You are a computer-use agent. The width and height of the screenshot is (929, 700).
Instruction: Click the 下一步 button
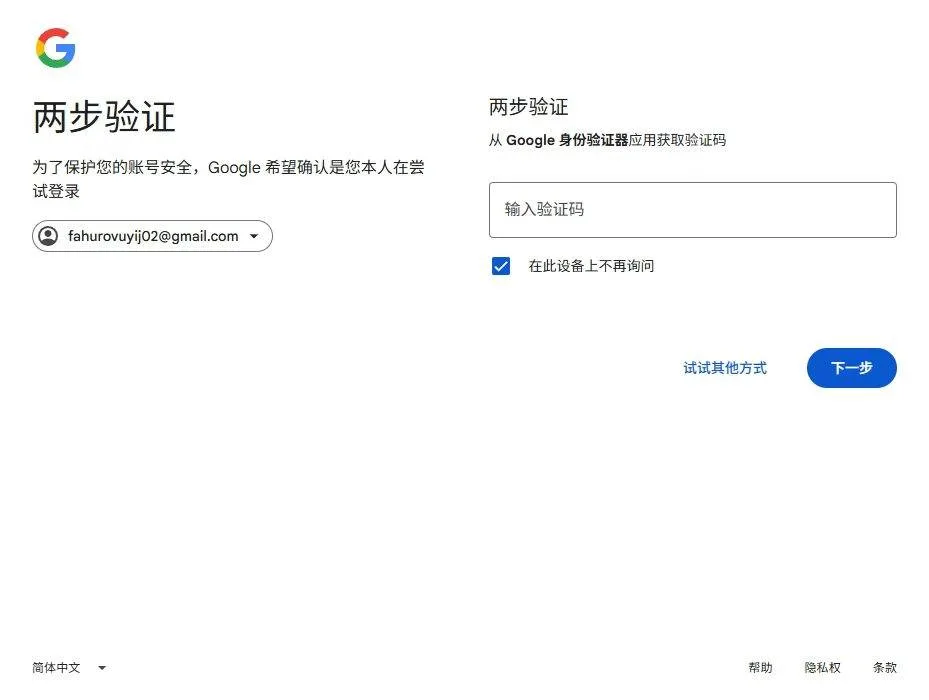pyautogui.click(x=851, y=368)
